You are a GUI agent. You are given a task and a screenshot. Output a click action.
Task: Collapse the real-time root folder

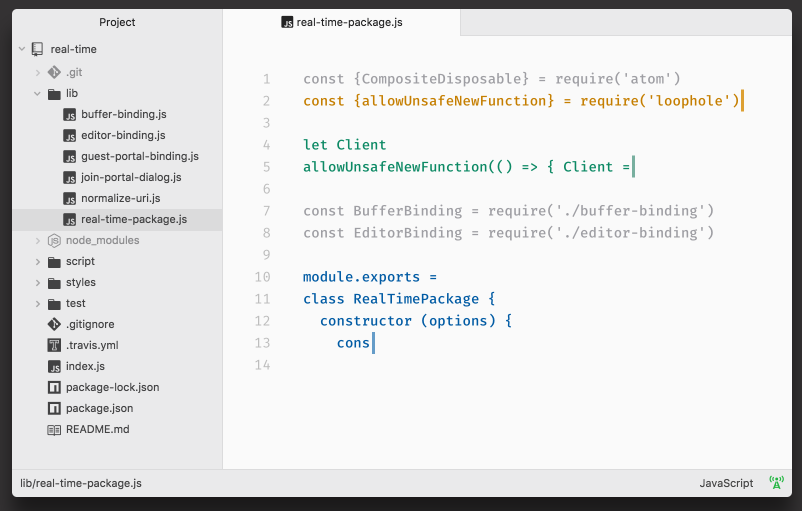coord(22,49)
